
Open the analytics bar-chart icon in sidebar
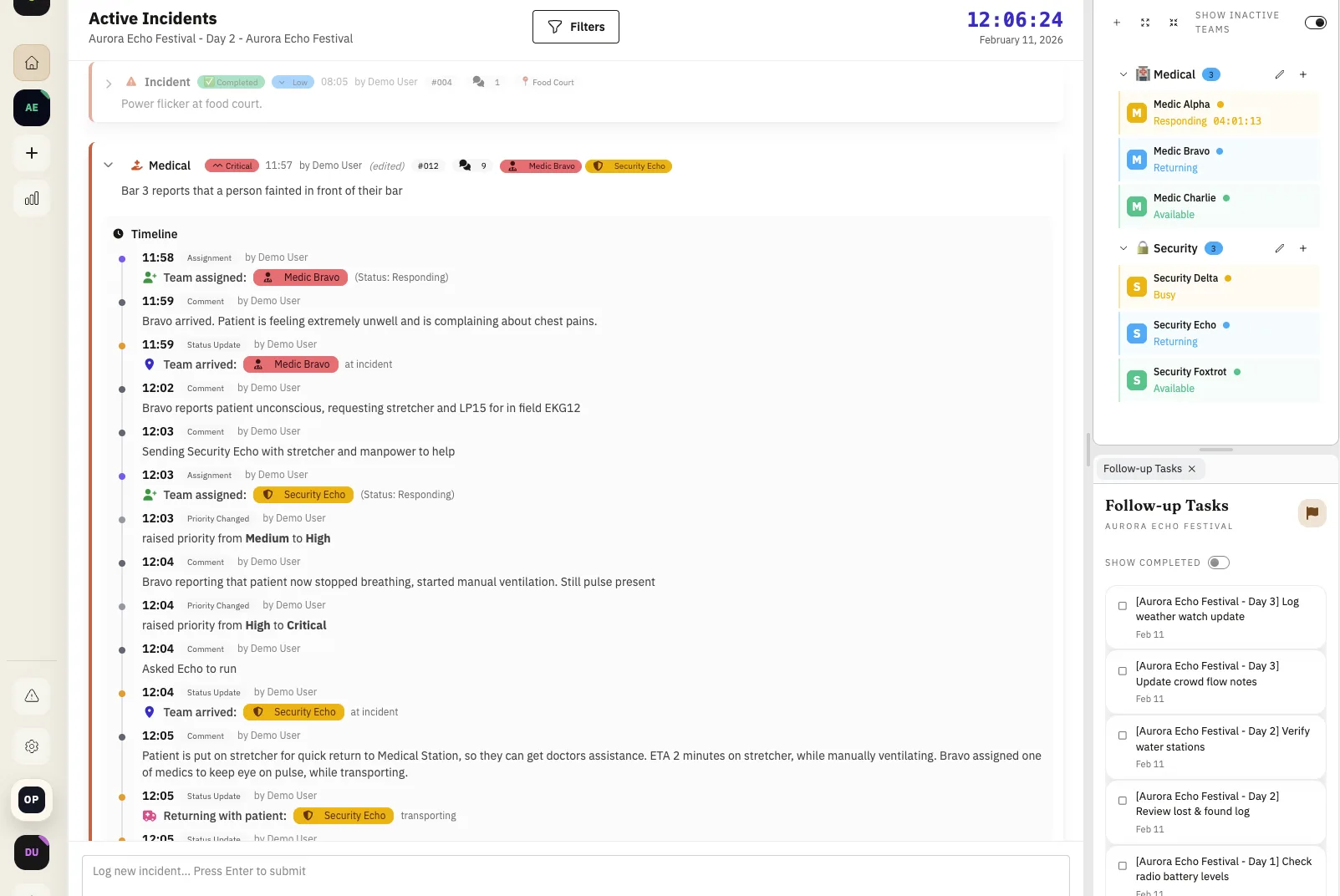click(x=31, y=198)
